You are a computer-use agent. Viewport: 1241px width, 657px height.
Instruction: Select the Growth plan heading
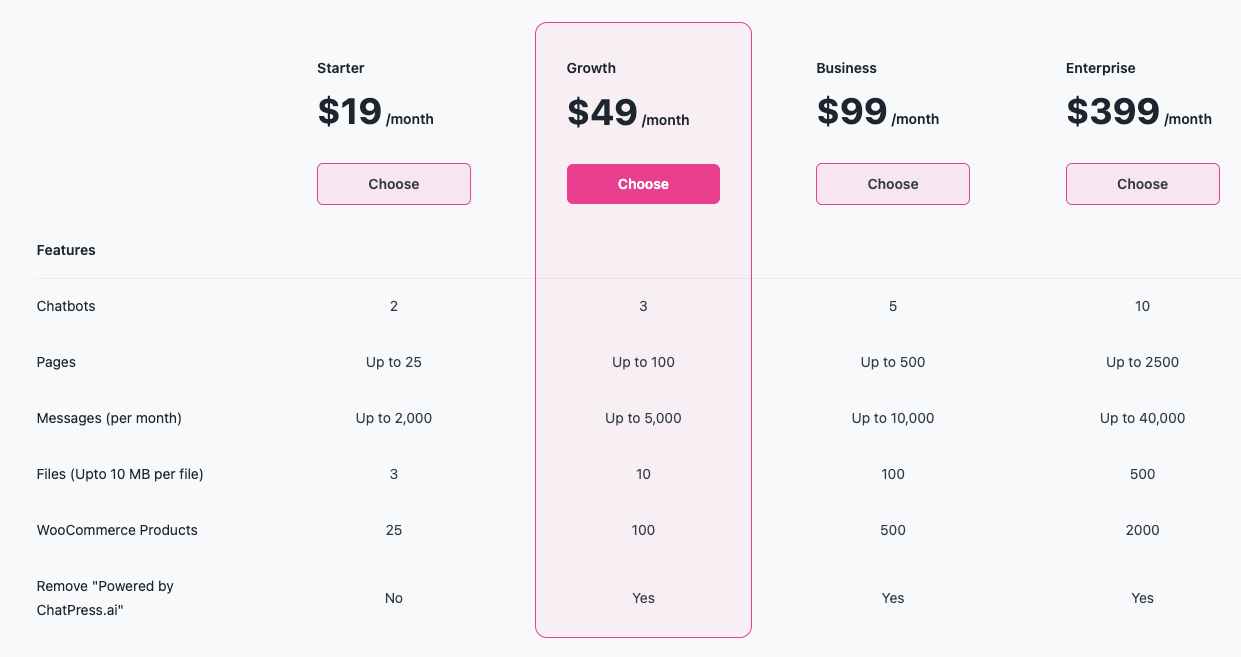coord(591,68)
